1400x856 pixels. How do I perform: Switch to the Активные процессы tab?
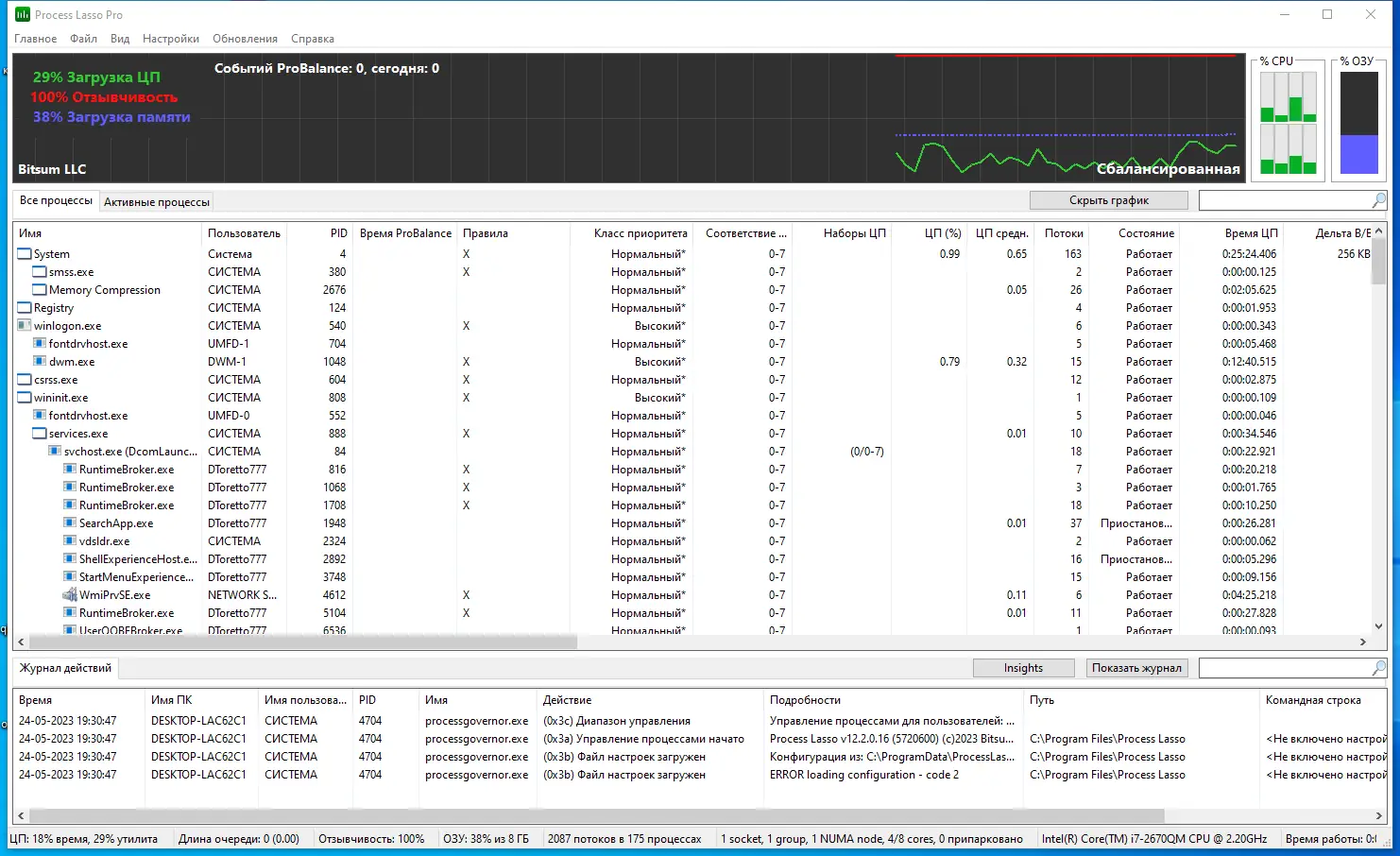click(x=157, y=201)
